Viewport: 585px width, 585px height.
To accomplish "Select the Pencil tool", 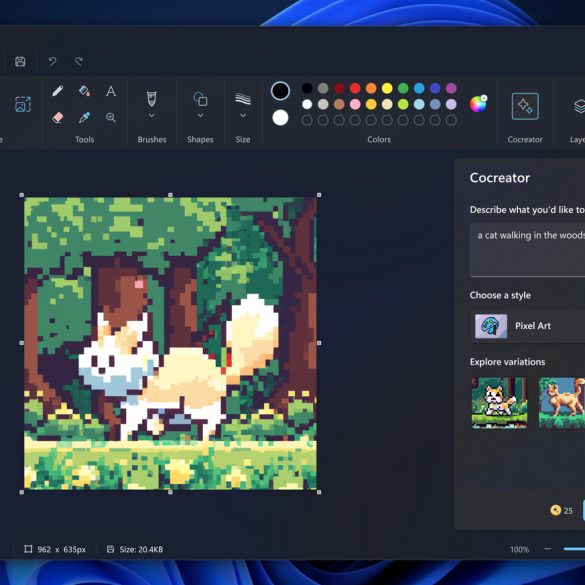I will pos(57,91).
